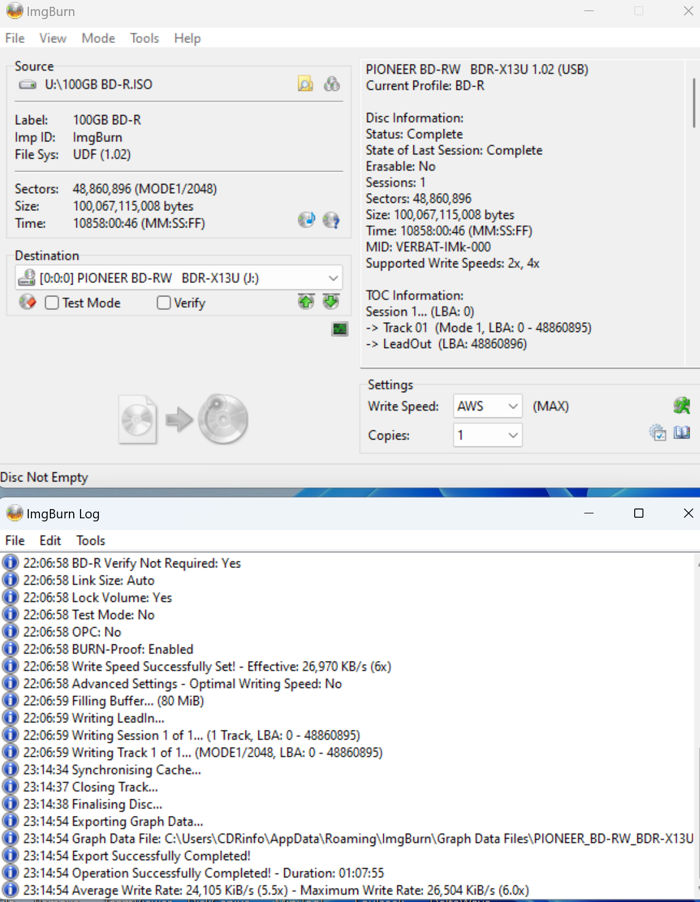Close the ImgBurn Log window
700x902 pixels.
688,513
